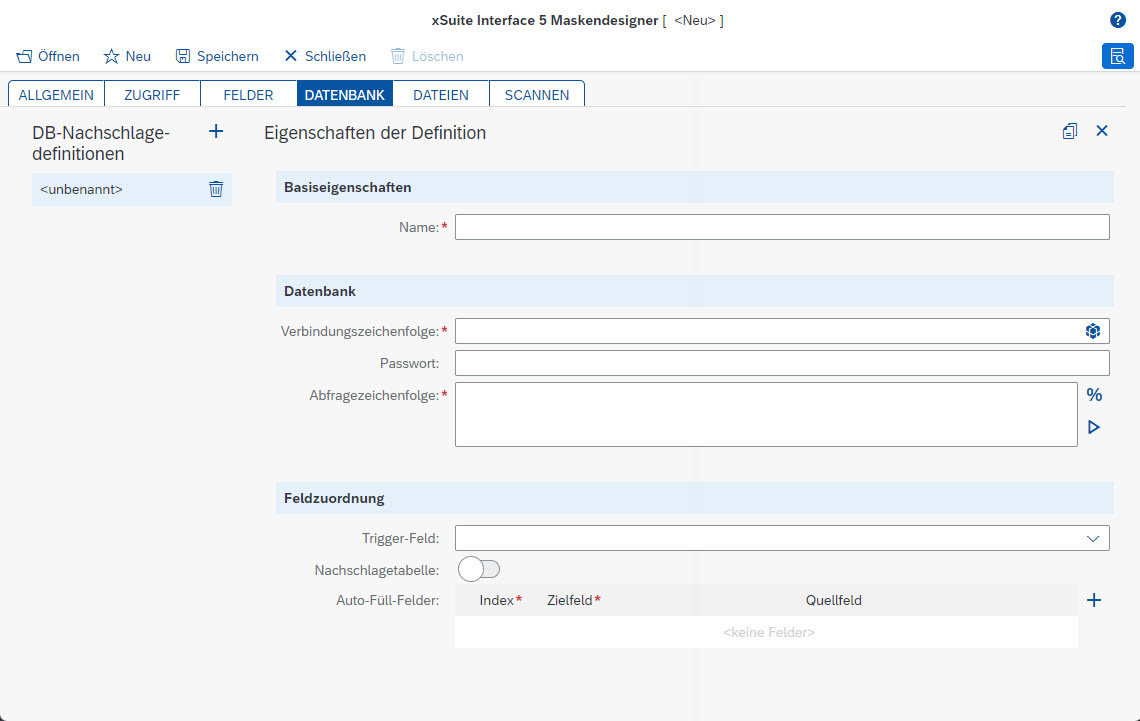1140x721 pixels.
Task: Duplicate the definition using the copy icon
Action: pos(1069,130)
